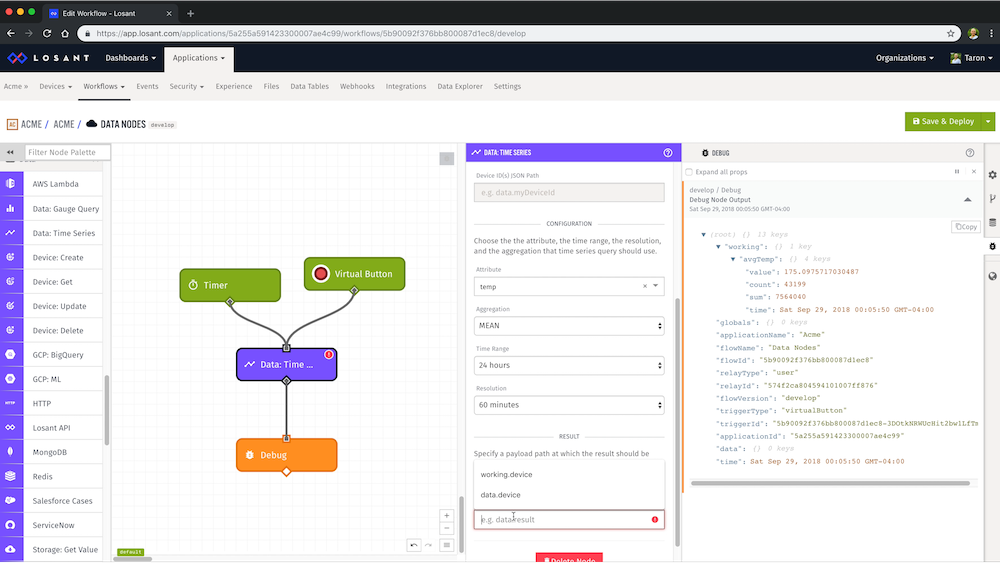Select the Device: Update palette icon
Image resolution: width=1000 pixels, height=563 pixels.
point(11,305)
